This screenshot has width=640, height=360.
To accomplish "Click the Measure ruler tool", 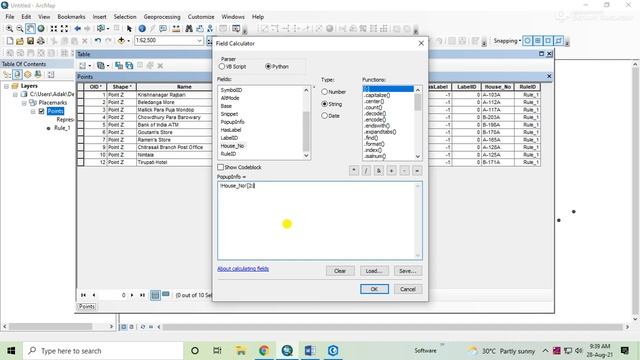I will [176, 29].
